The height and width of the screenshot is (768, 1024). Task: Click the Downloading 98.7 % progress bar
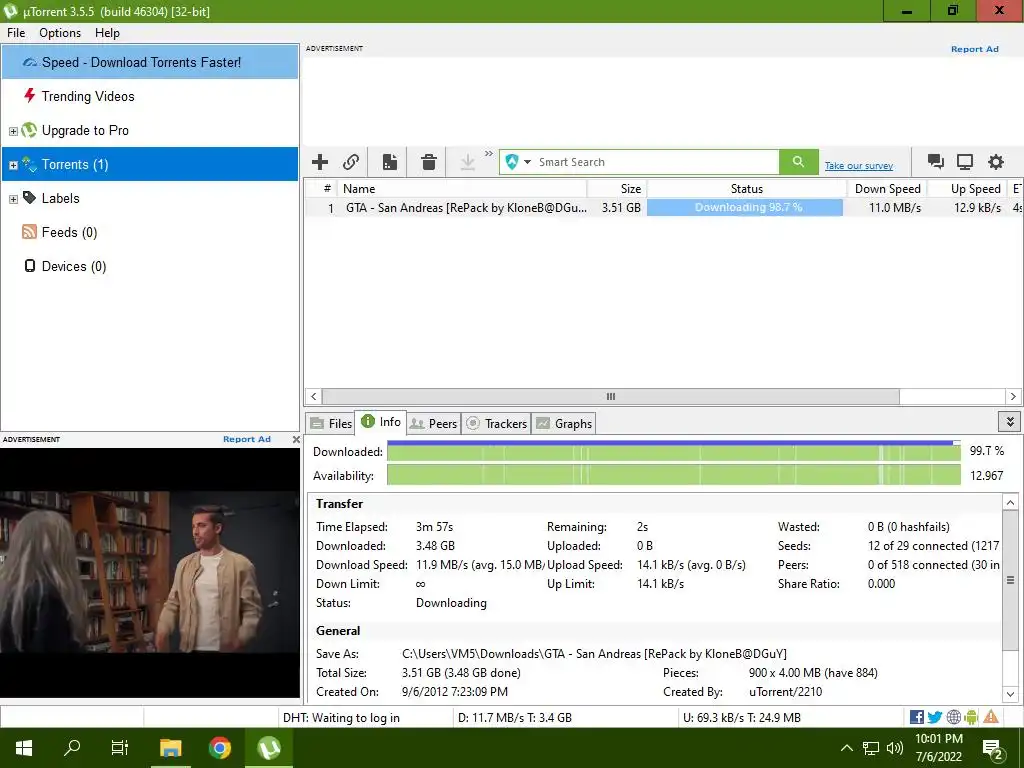point(744,208)
